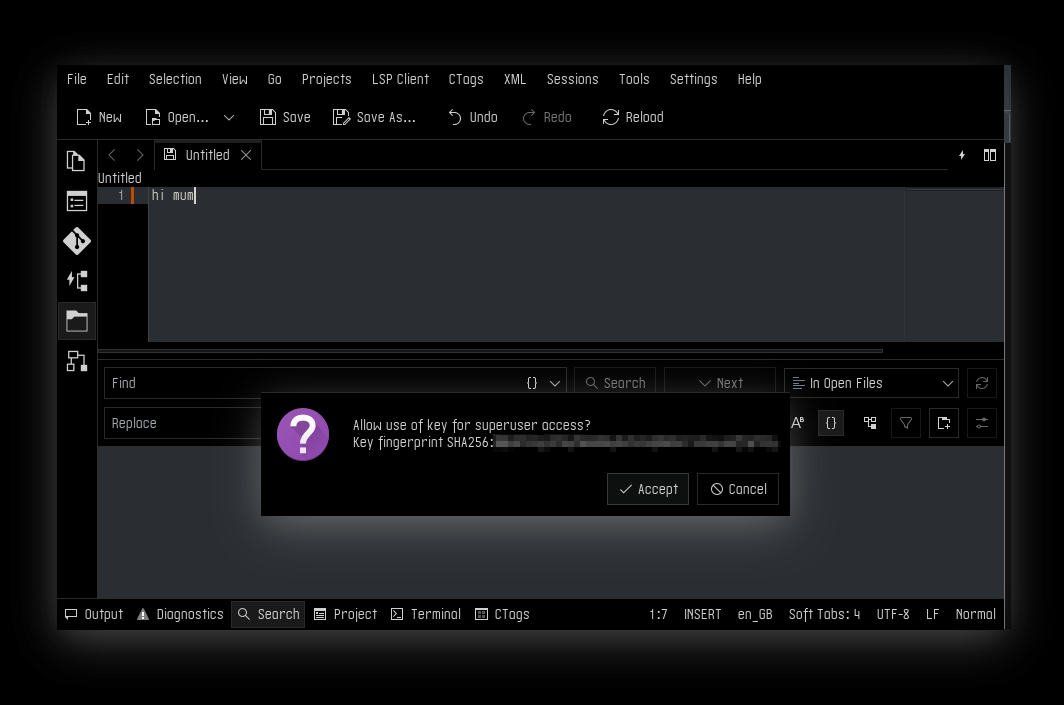This screenshot has width=1064, height=705.
Task: Toggle the search filter funnel
Action: coord(905,423)
